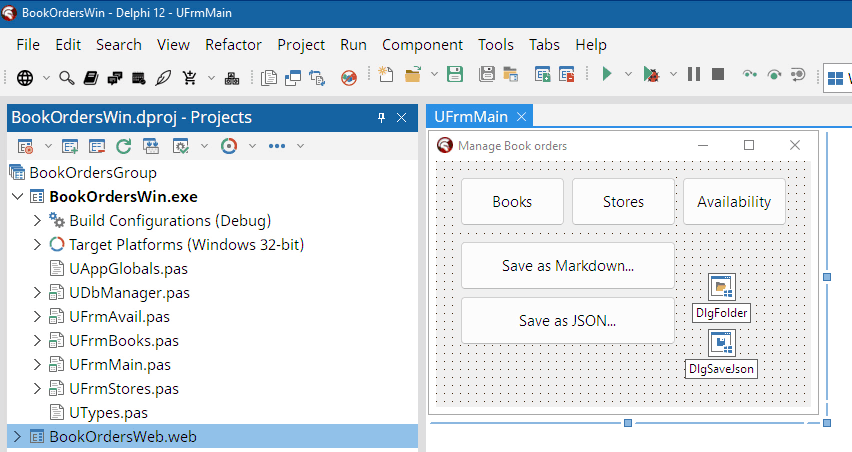Click the Run Until Return debug icon

point(798,74)
